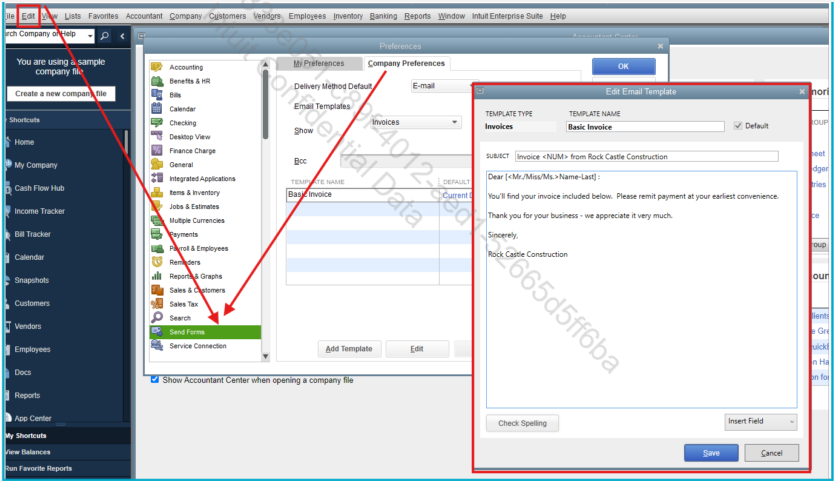Click the Add Template button

[349, 349]
